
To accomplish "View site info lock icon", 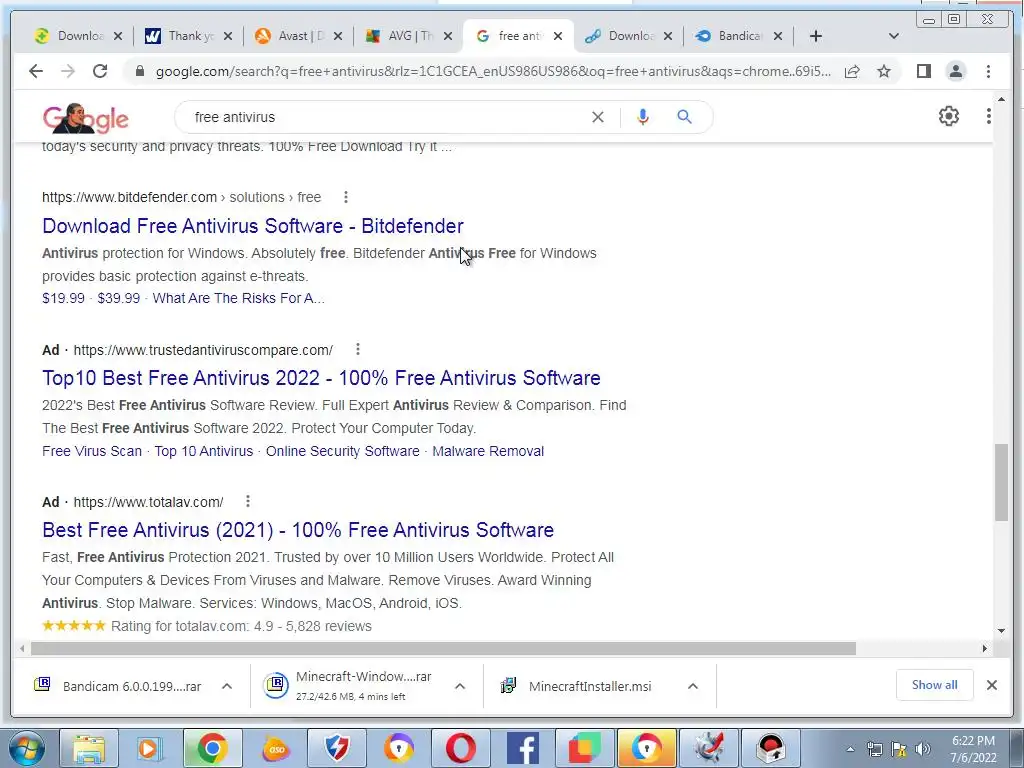I will pos(139,71).
